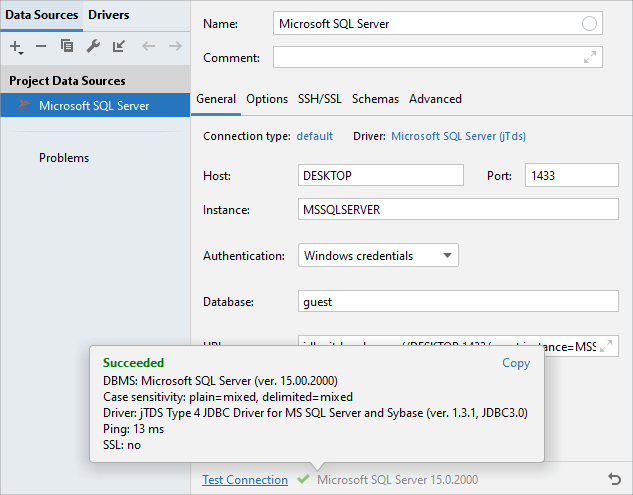633x495 pixels.
Task: Click the revert changes arrow icon
Action: tap(614, 480)
